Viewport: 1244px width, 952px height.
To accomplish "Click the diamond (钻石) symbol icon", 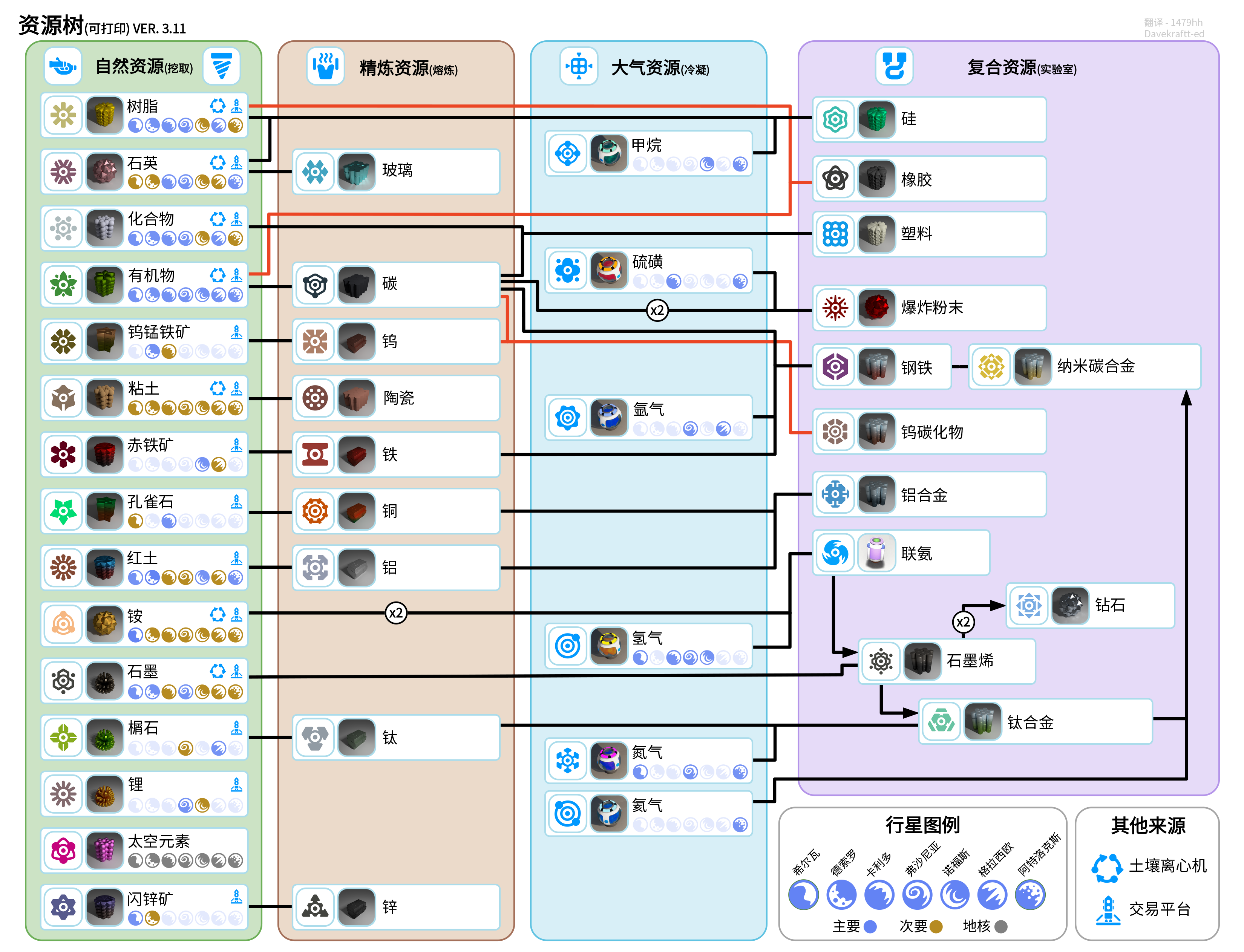I will click(1029, 605).
